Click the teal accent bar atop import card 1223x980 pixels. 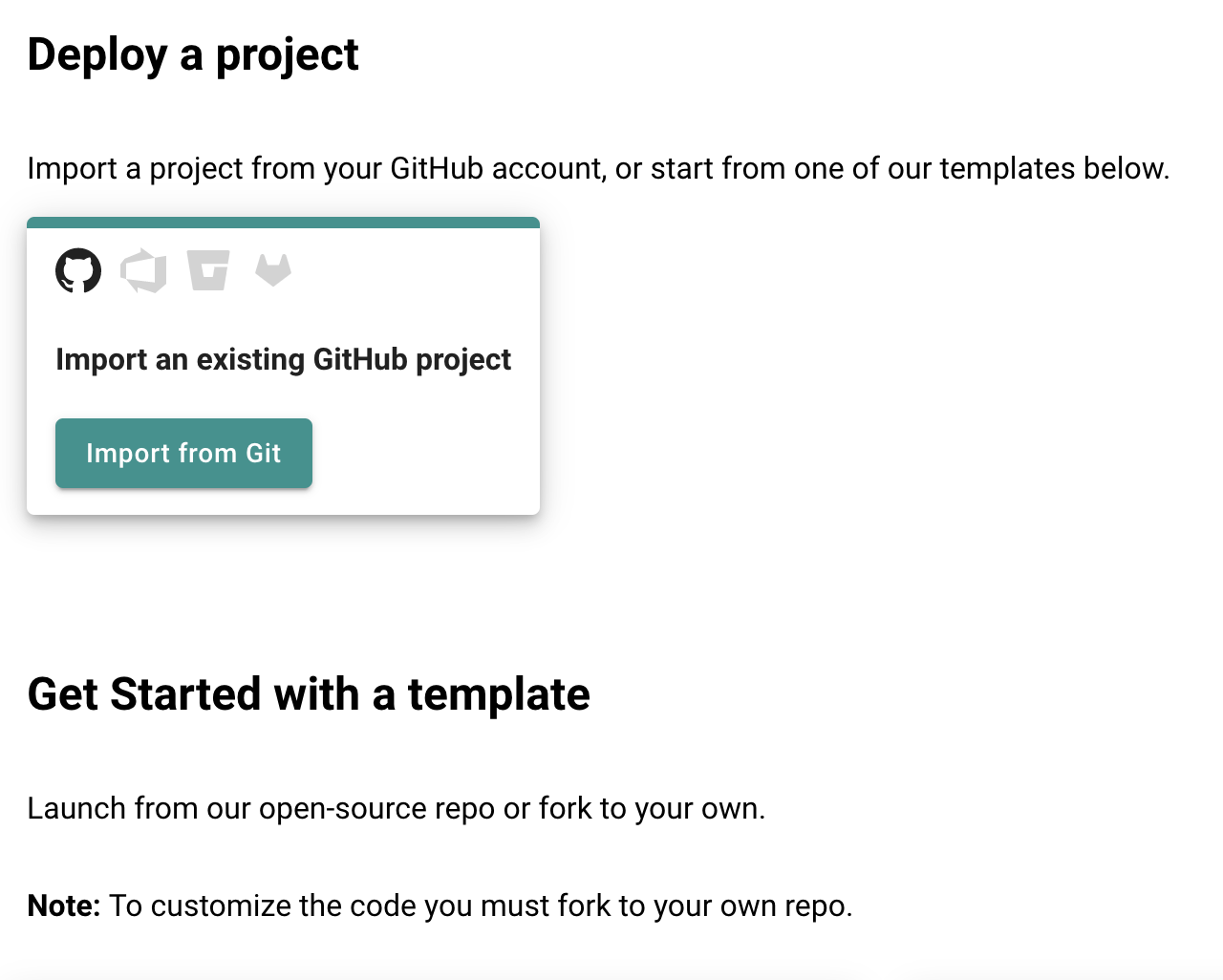tap(283, 223)
